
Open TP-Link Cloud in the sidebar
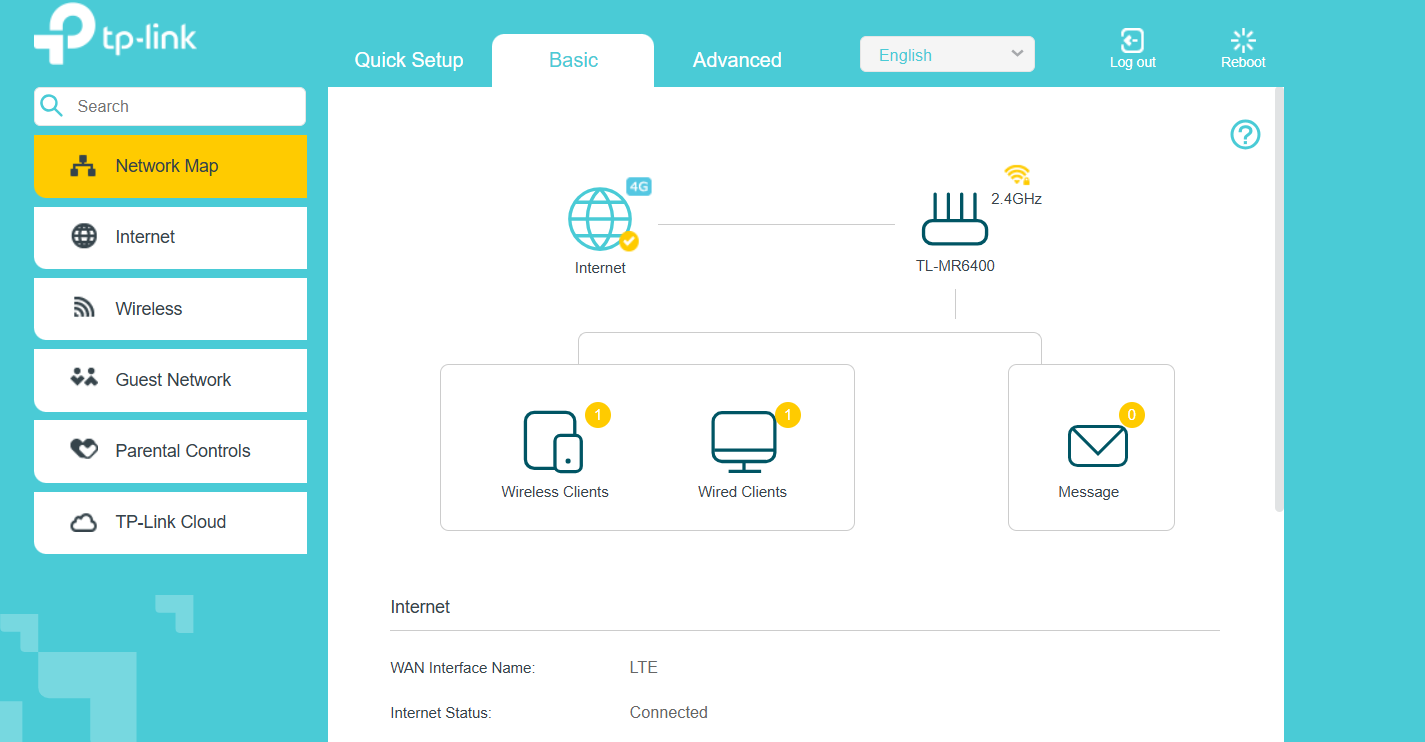coord(170,522)
